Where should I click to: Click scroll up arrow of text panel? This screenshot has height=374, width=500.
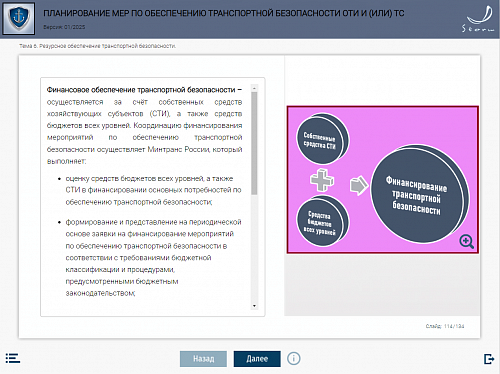254,88
